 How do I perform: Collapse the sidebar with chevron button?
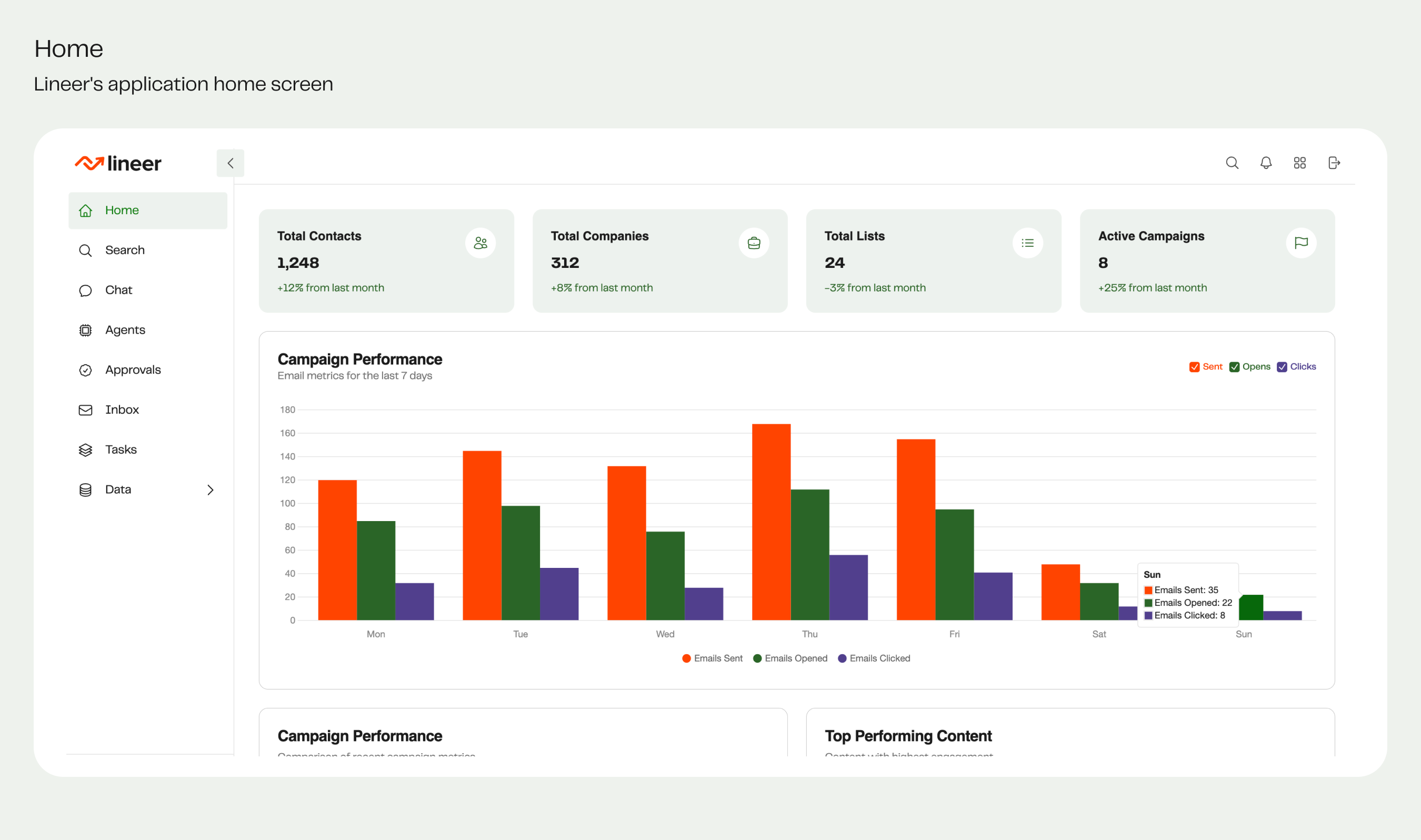(x=231, y=163)
